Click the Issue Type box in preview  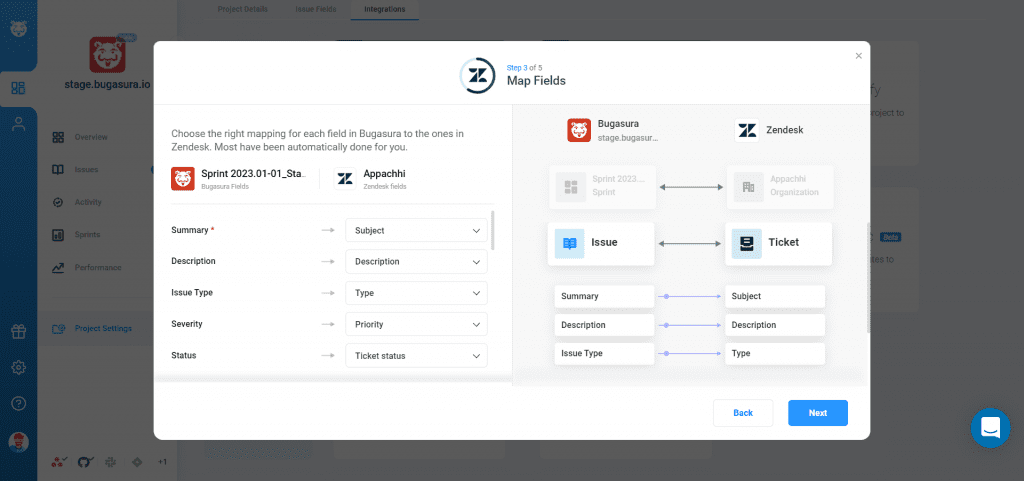tap(604, 353)
